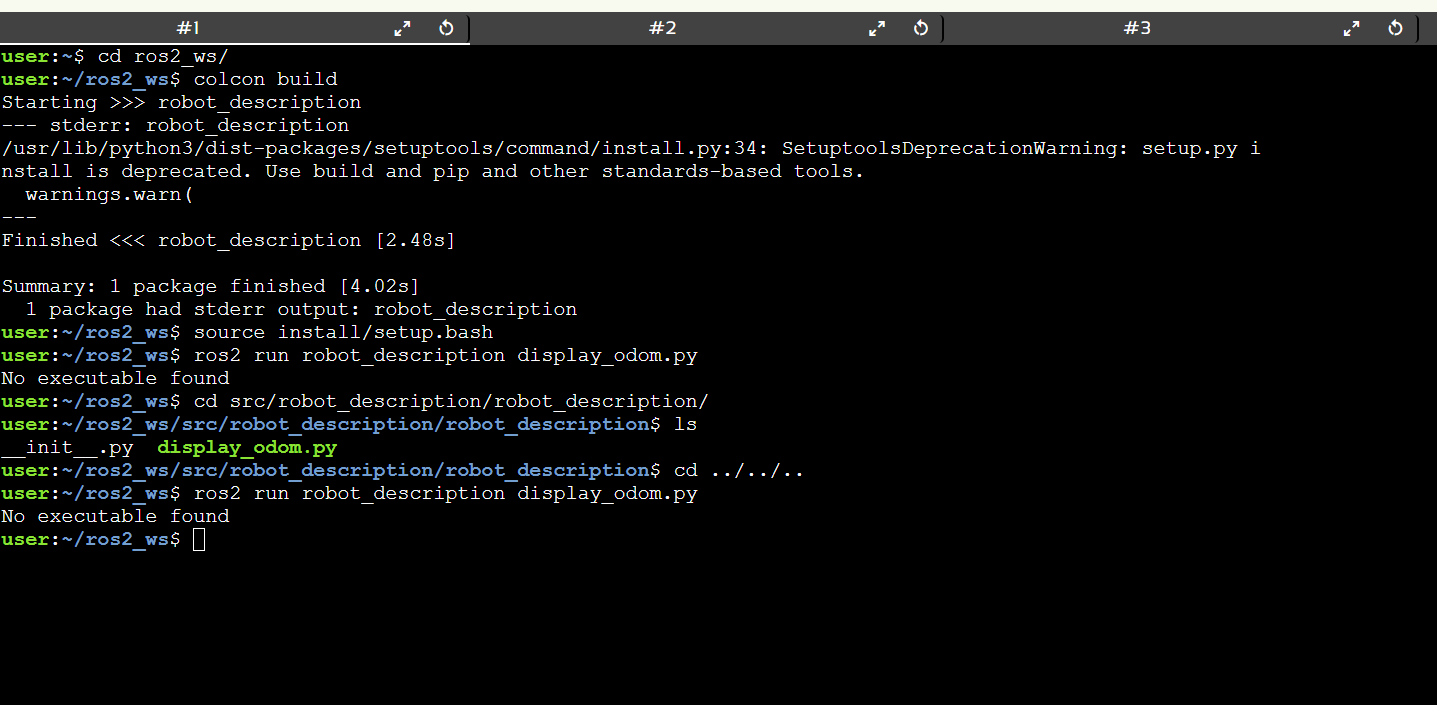The height and width of the screenshot is (705, 1437).
Task: Click the terminal cursor at the last prompt
Action: pos(199,540)
